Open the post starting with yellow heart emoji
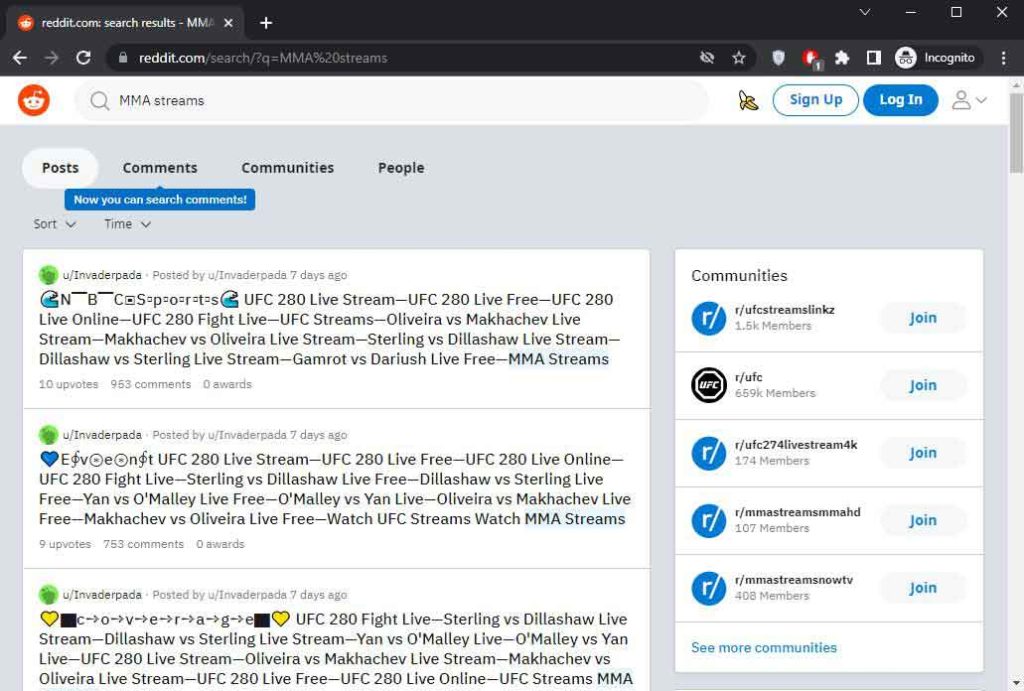Viewport: 1024px width, 691px height. pos(336,649)
